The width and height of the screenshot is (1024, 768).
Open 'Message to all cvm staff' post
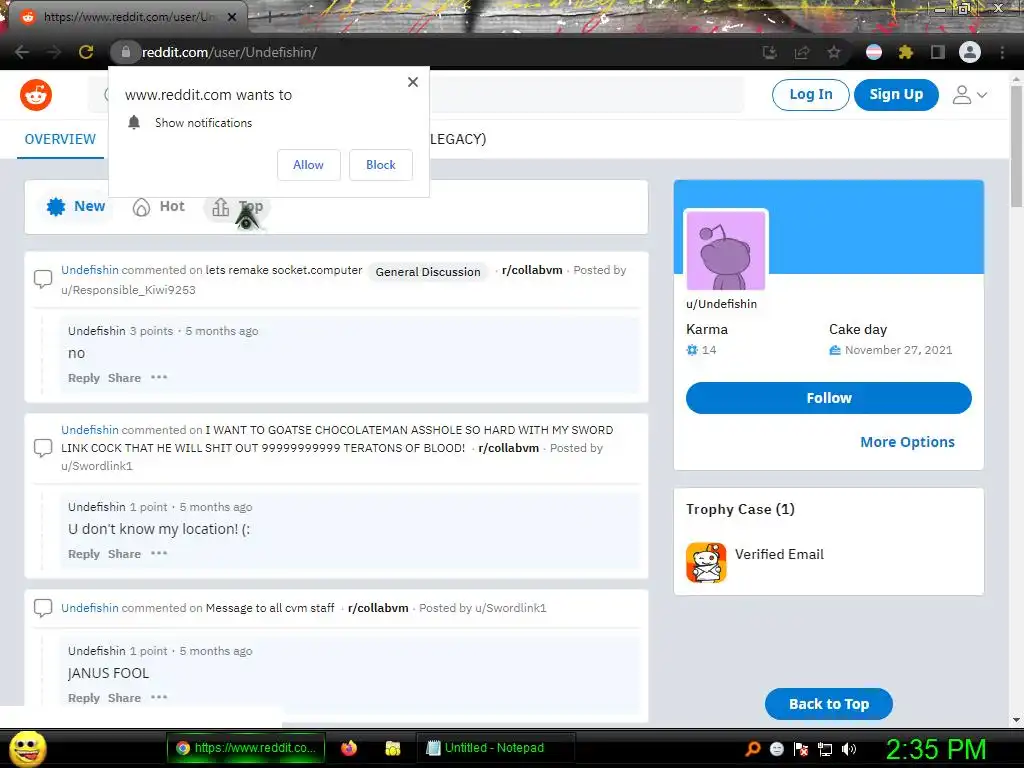(270, 608)
